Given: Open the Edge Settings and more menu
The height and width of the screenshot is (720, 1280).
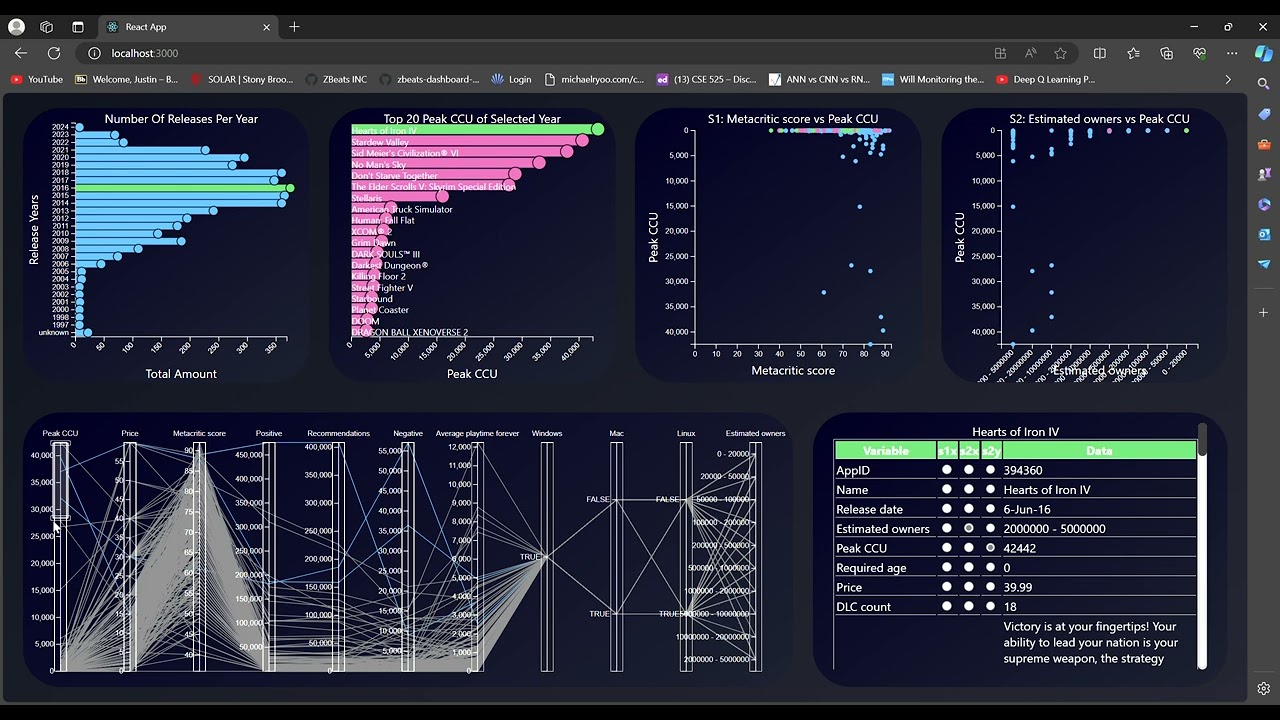Looking at the screenshot, I should point(1232,53).
